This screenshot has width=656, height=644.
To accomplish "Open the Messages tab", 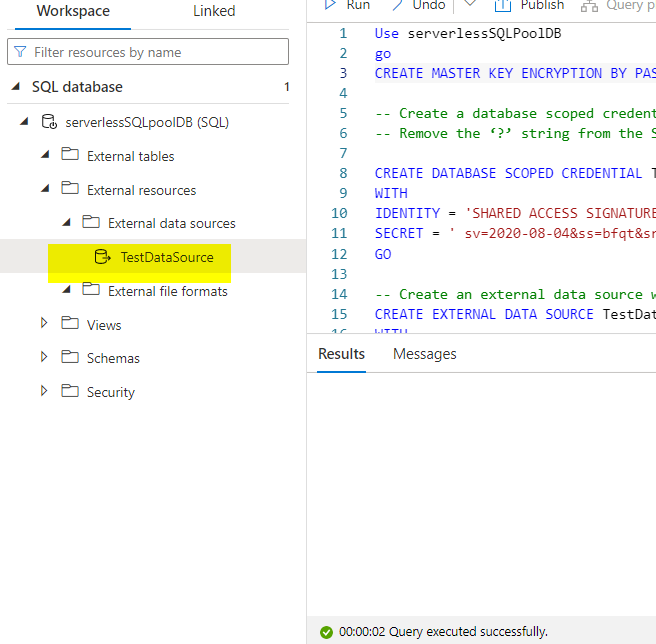I will pos(424,354).
